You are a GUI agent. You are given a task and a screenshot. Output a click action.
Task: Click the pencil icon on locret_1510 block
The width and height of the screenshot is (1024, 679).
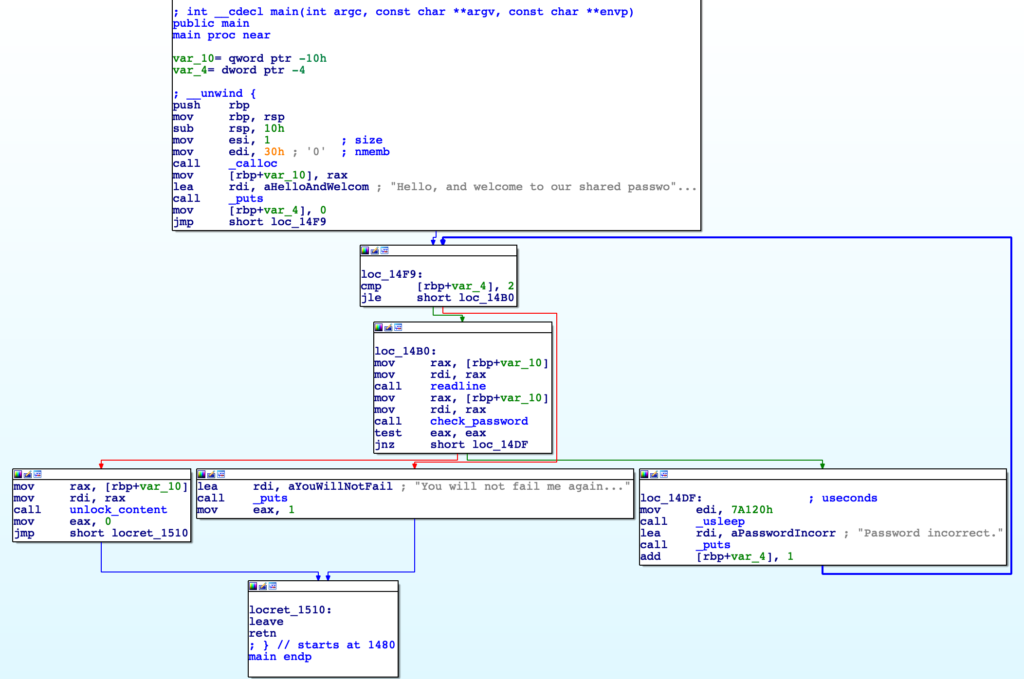(x=263, y=586)
